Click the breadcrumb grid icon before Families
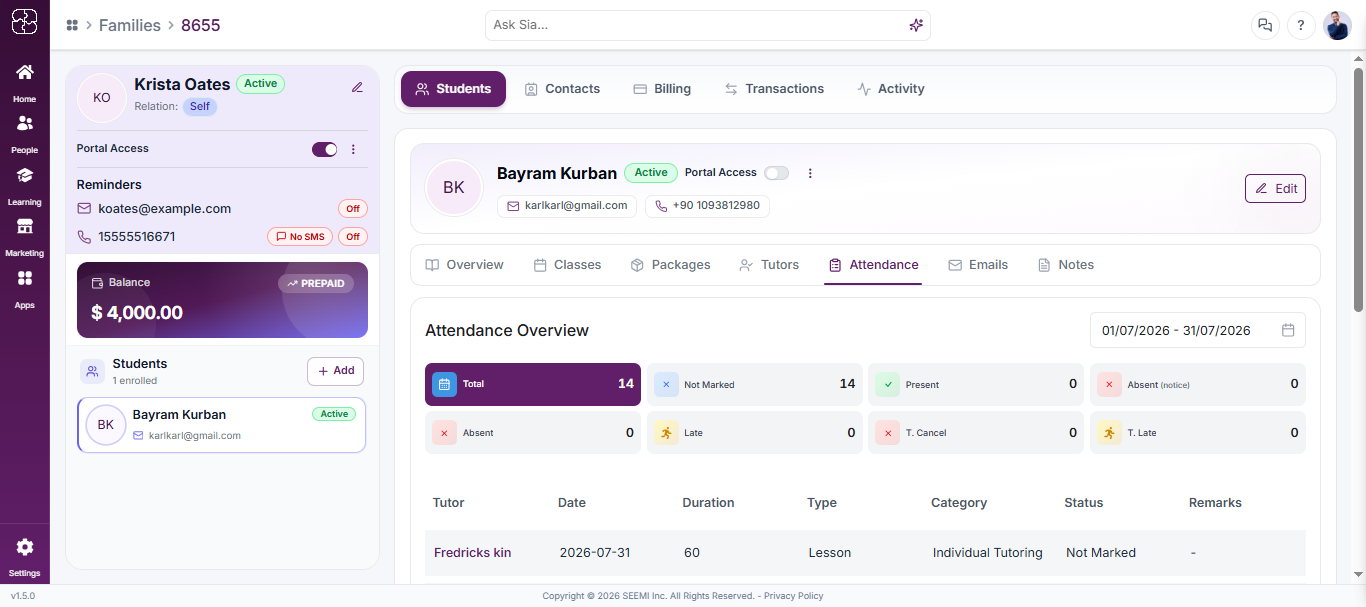Image resolution: width=1366 pixels, height=607 pixels. [72, 25]
